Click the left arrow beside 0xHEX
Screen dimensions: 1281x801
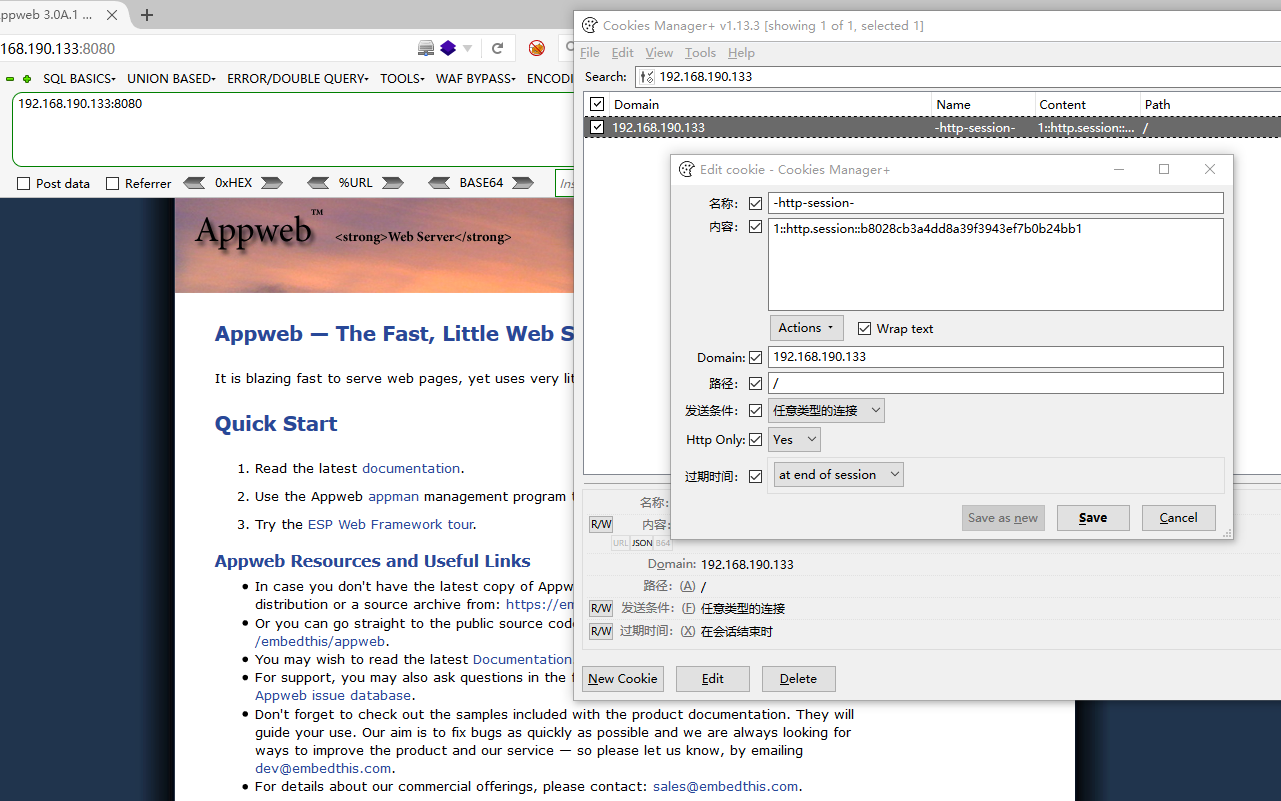coord(195,183)
